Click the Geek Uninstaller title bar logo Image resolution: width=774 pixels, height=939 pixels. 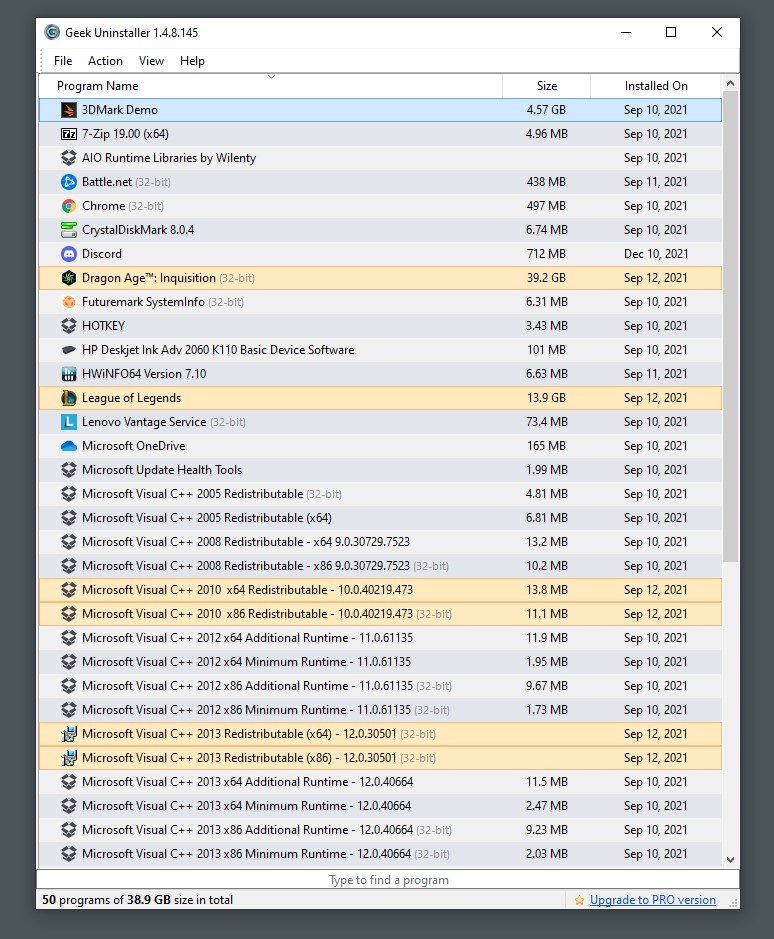(52, 32)
